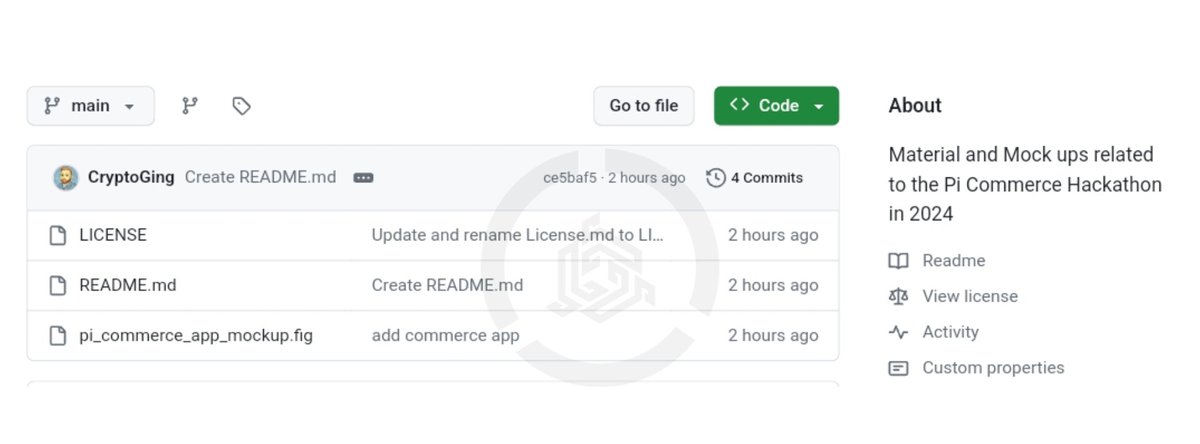Click the note icon beside Custom properties
Screen dimensions: 1200x444
pyautogui.click(x=899, y=368)
